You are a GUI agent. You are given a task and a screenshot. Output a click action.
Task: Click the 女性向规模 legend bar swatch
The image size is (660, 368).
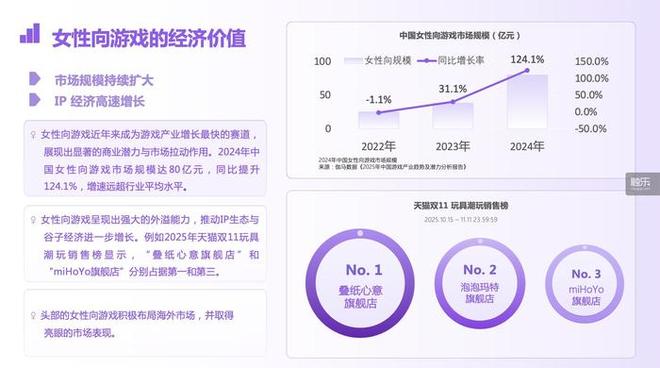tap(353, 61)
